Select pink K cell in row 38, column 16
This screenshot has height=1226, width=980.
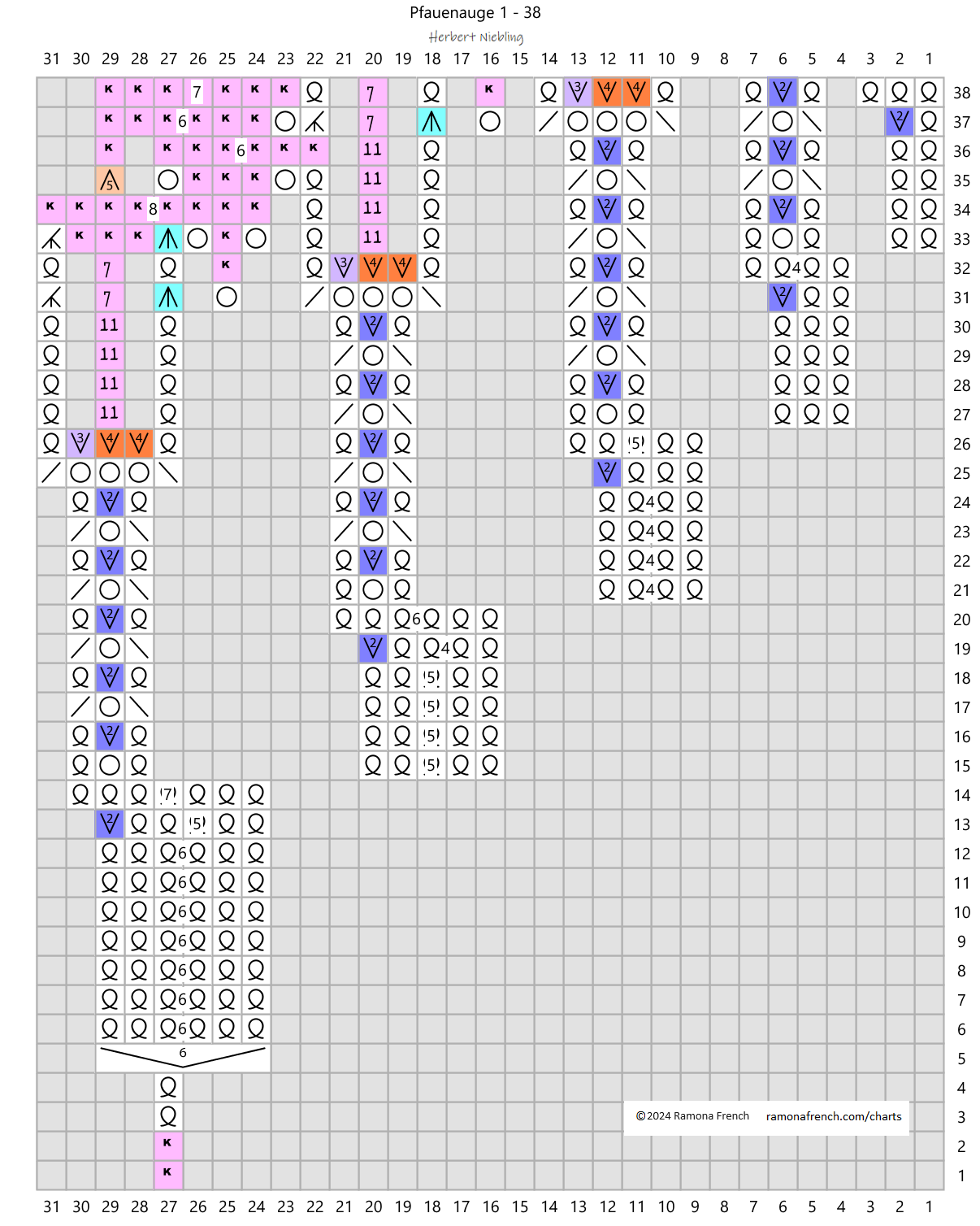pos(490,92)
